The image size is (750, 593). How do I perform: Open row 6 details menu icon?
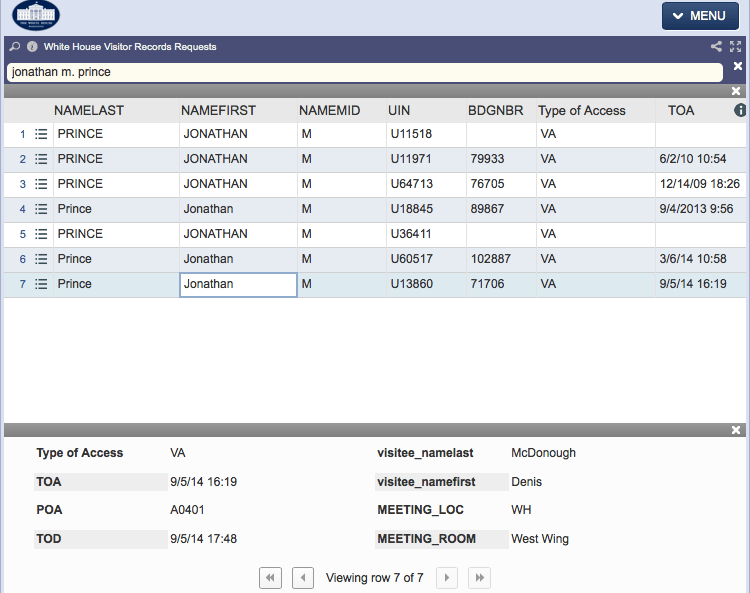tap(41, 259)
